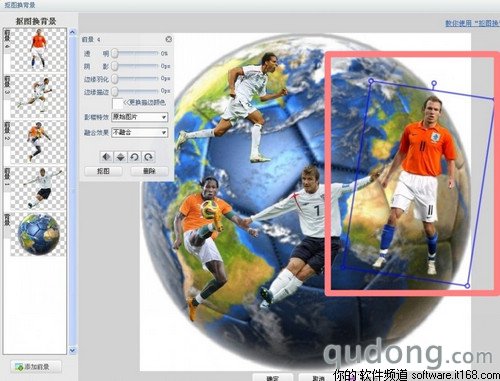This screenshot has width=500, height=381.
Task: Close the foreground 4 settings panel
Action: (x=169, y=39)
